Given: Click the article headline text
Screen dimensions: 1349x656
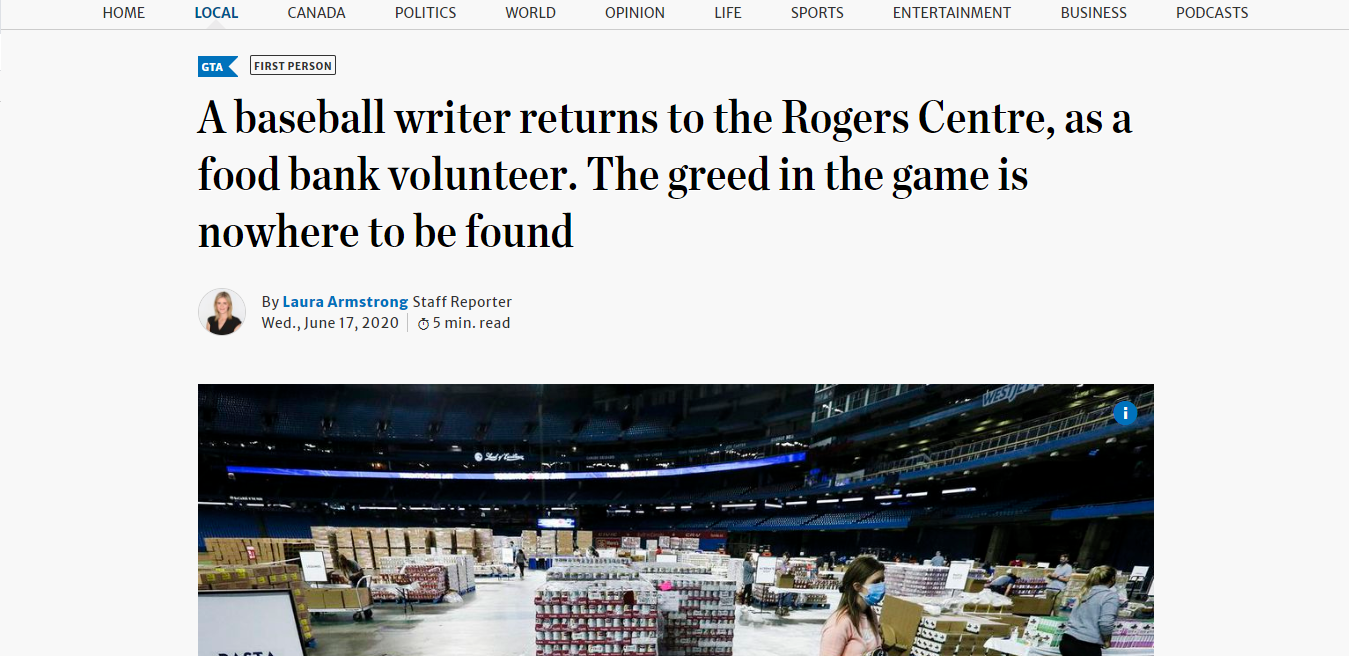Looking at the screenshot, I should pyautogui.click(x=664, y=175).
